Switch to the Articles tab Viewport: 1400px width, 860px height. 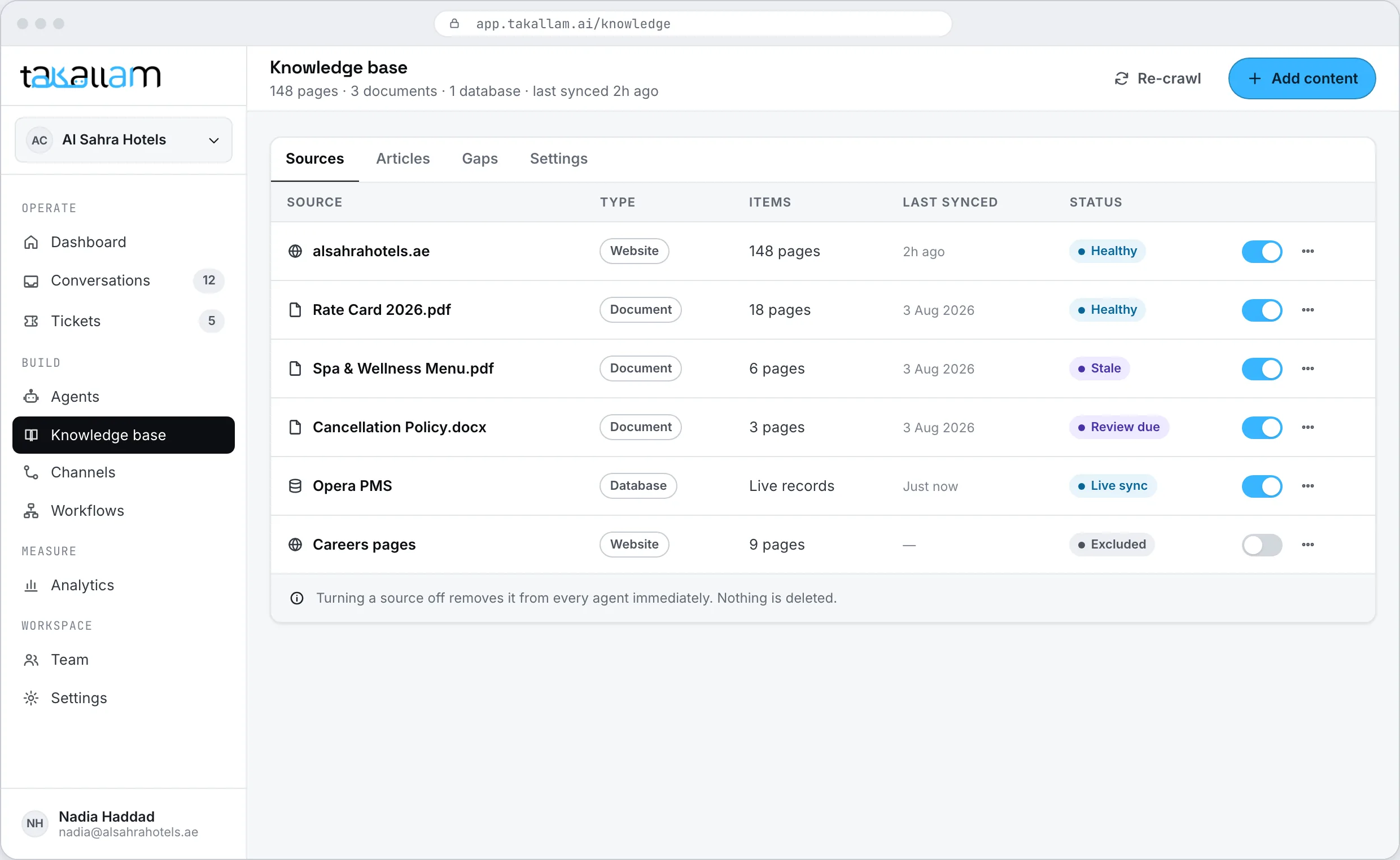(402, 159)
